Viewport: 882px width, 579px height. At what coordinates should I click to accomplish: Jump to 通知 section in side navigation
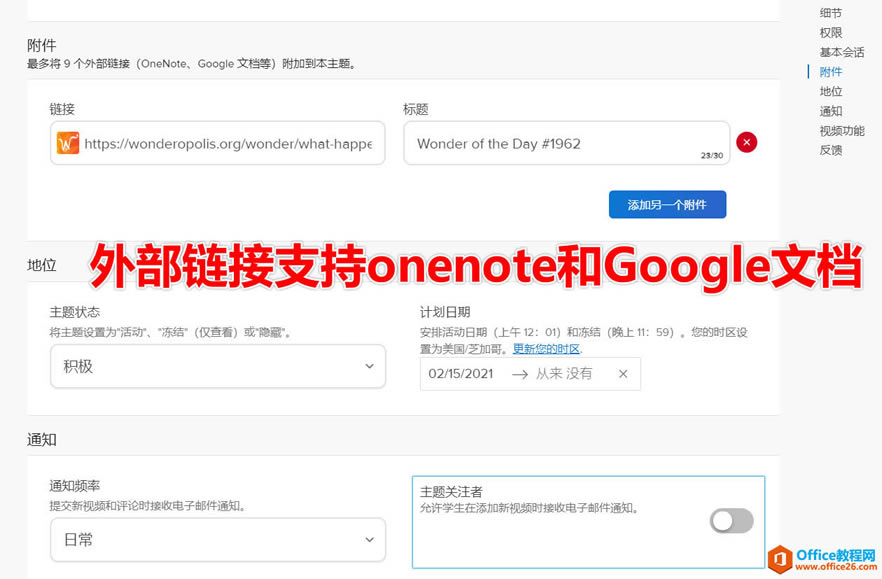coord(831,111)
